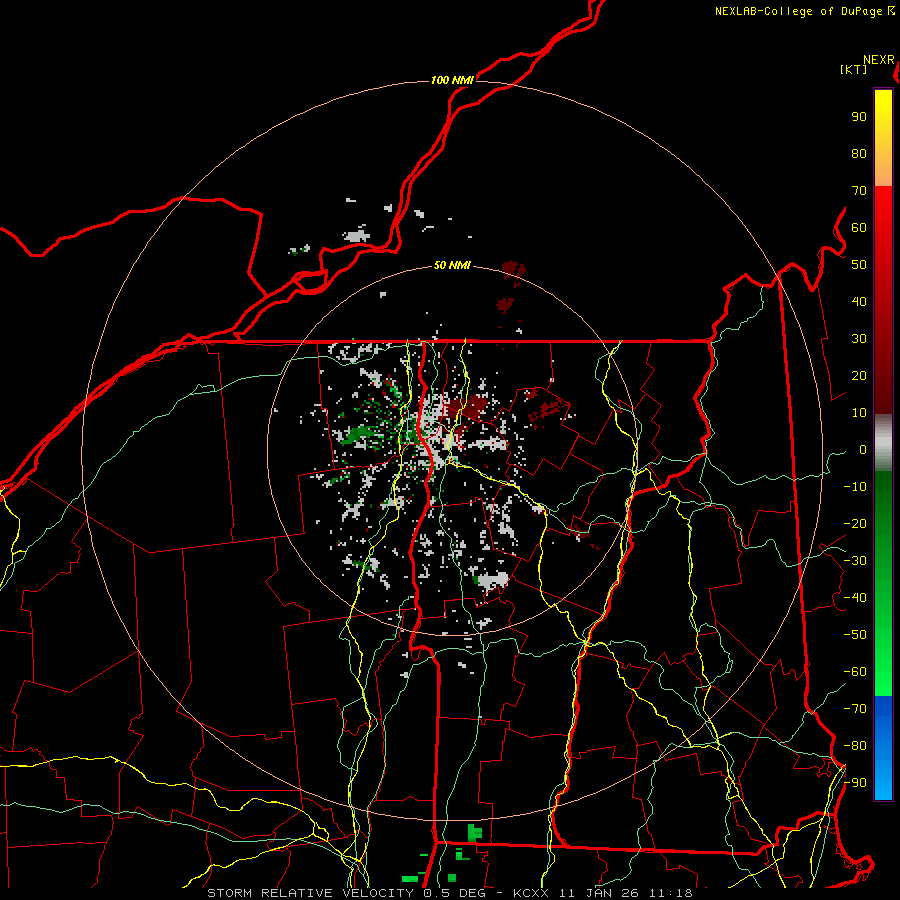Click the positive 90 velocity scale label
Screen dimensions: 900x900
(859, 117)
